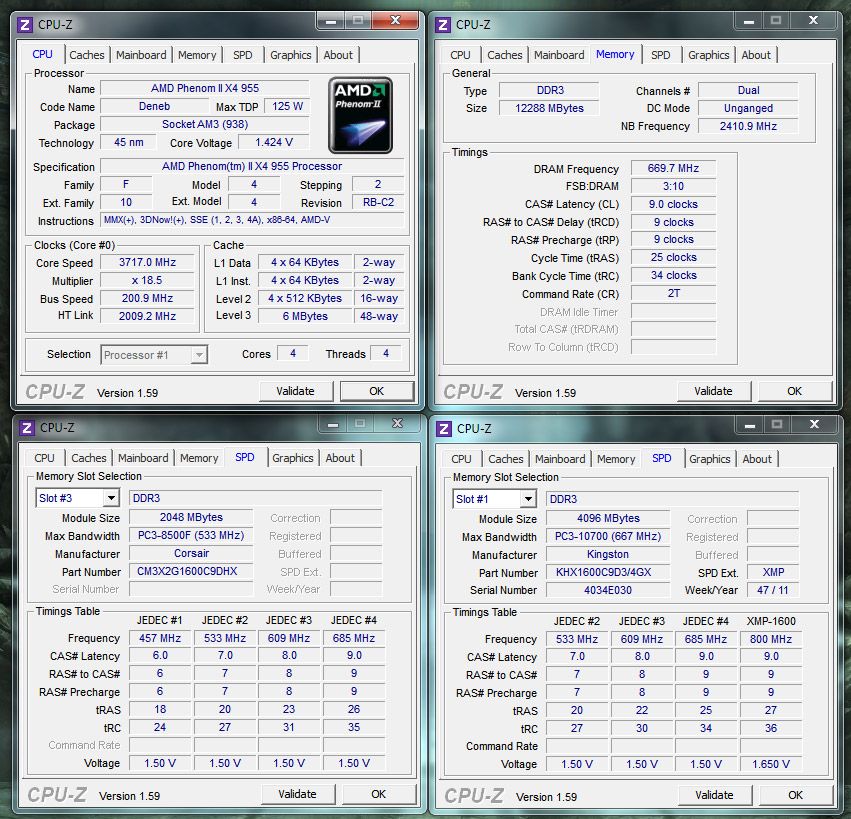Click the DC Mode 'Unganged' value
The height and width of the screenshot is (819, 851).
[748, 108]
